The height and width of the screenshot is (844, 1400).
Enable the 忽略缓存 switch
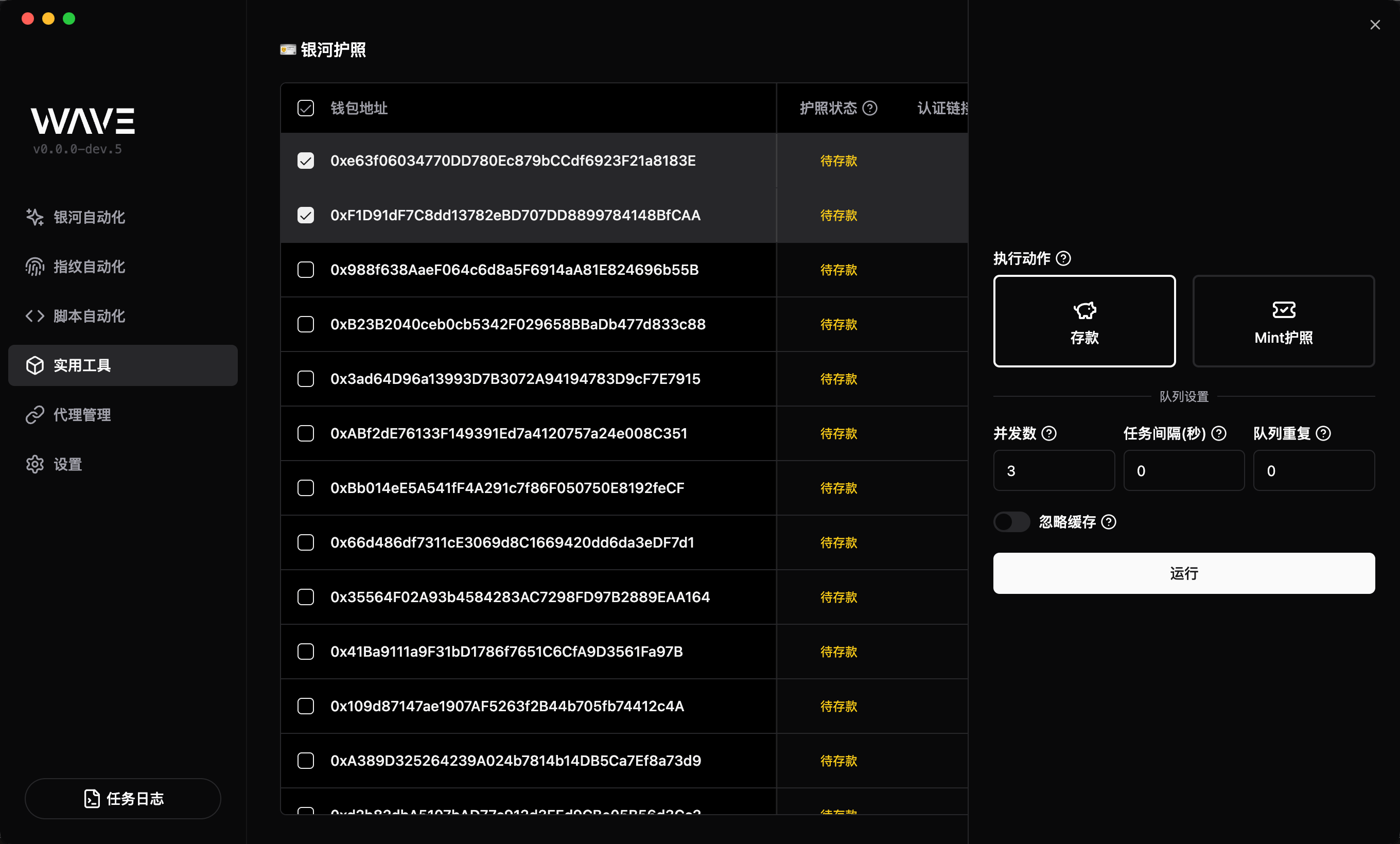[x=1011, y=522]
